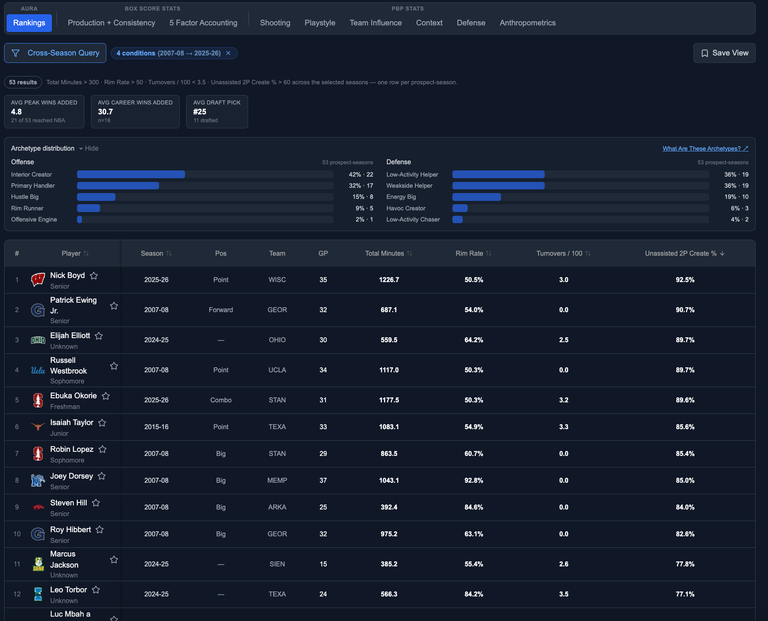768x621 pixels.
Task: Favorite Nick Boyd with star icon
Action: 94,276
